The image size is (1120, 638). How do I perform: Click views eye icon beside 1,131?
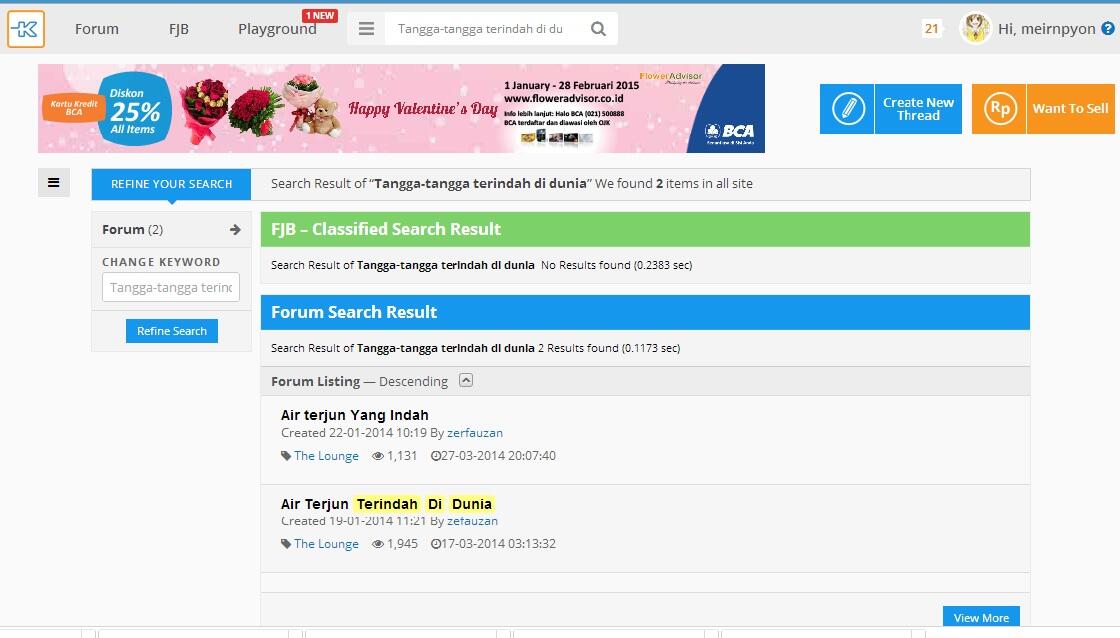[x=378, y=456]
